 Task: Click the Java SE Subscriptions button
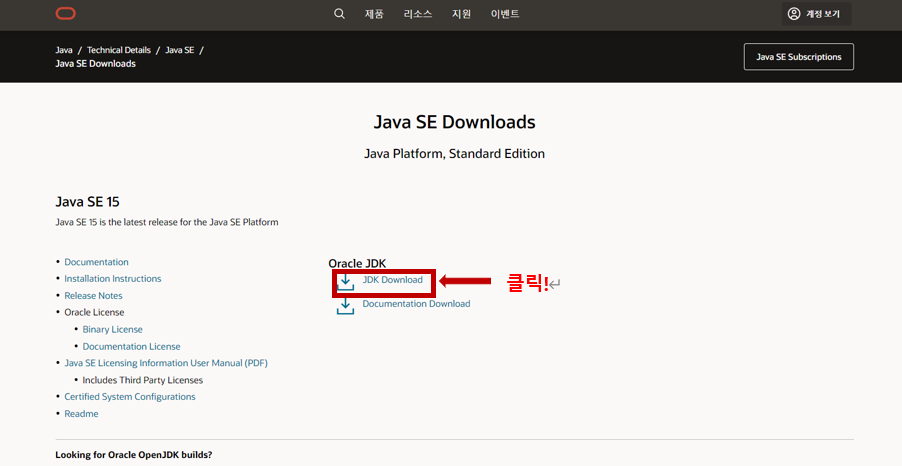[798, 57]
